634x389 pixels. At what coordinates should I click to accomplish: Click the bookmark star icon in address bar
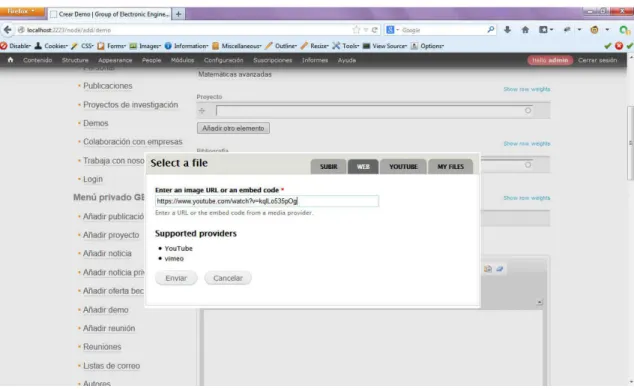coord(356,30)
